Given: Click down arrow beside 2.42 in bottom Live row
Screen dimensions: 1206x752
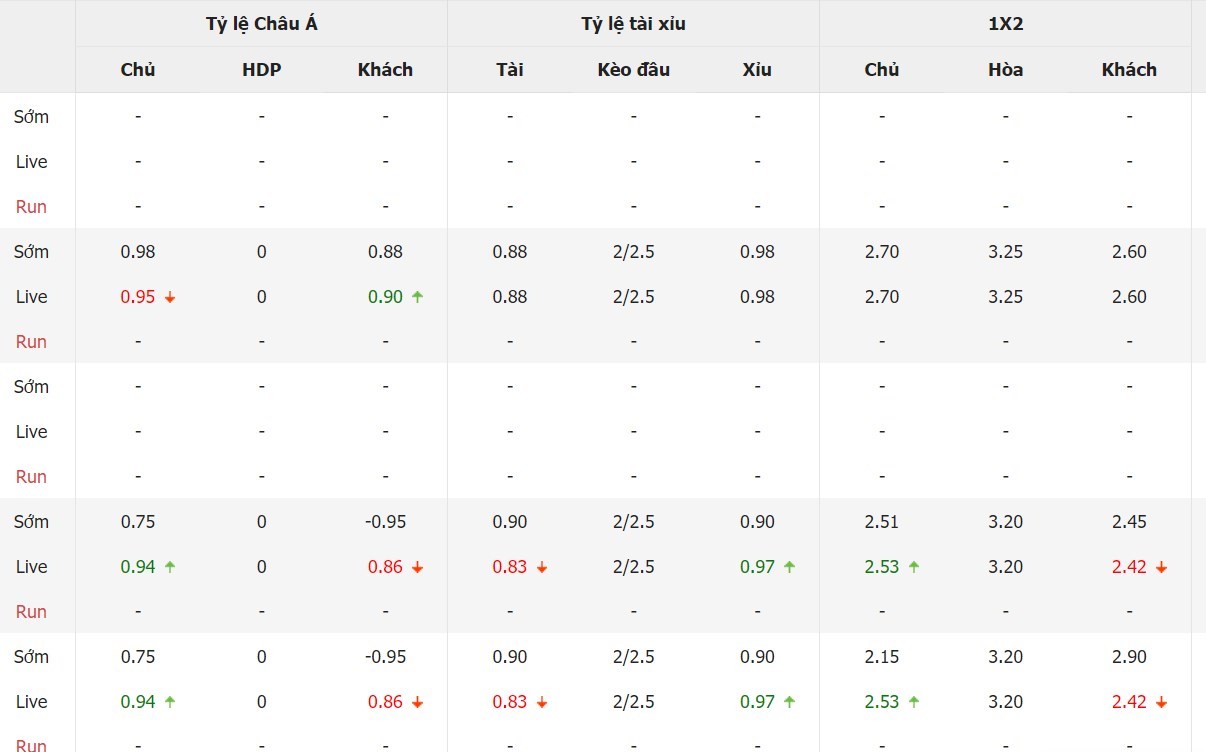Looking at the screenshot, I should (1161, 702).
